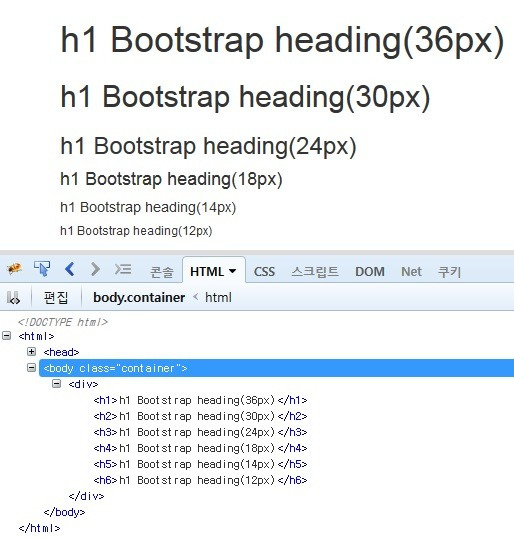514x539 pixels.
Task: Click the </div> closing tag
Action: click(x=86, y=496)
